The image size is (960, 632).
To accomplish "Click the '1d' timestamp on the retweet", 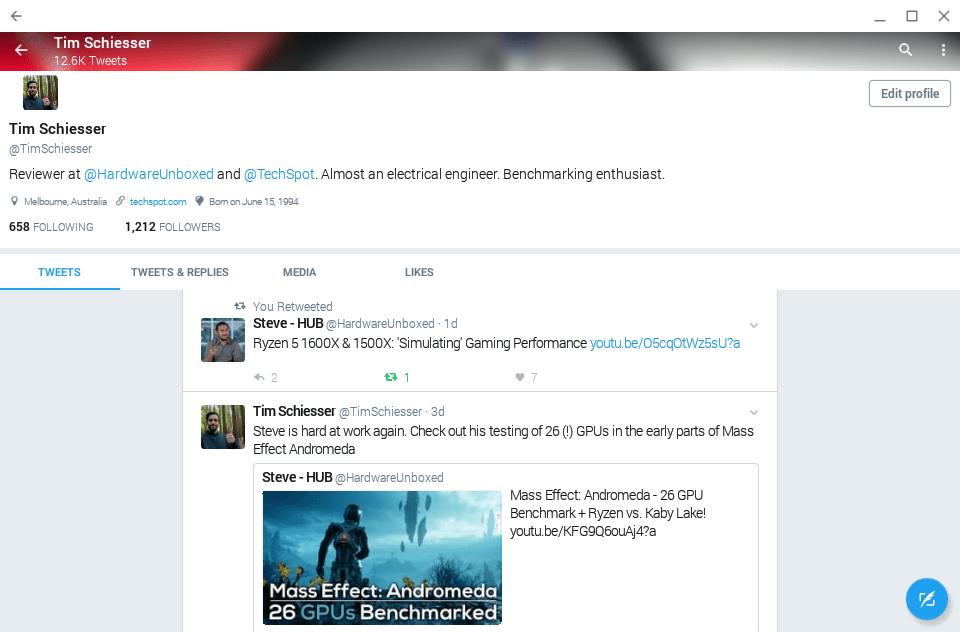I will 451,323.
